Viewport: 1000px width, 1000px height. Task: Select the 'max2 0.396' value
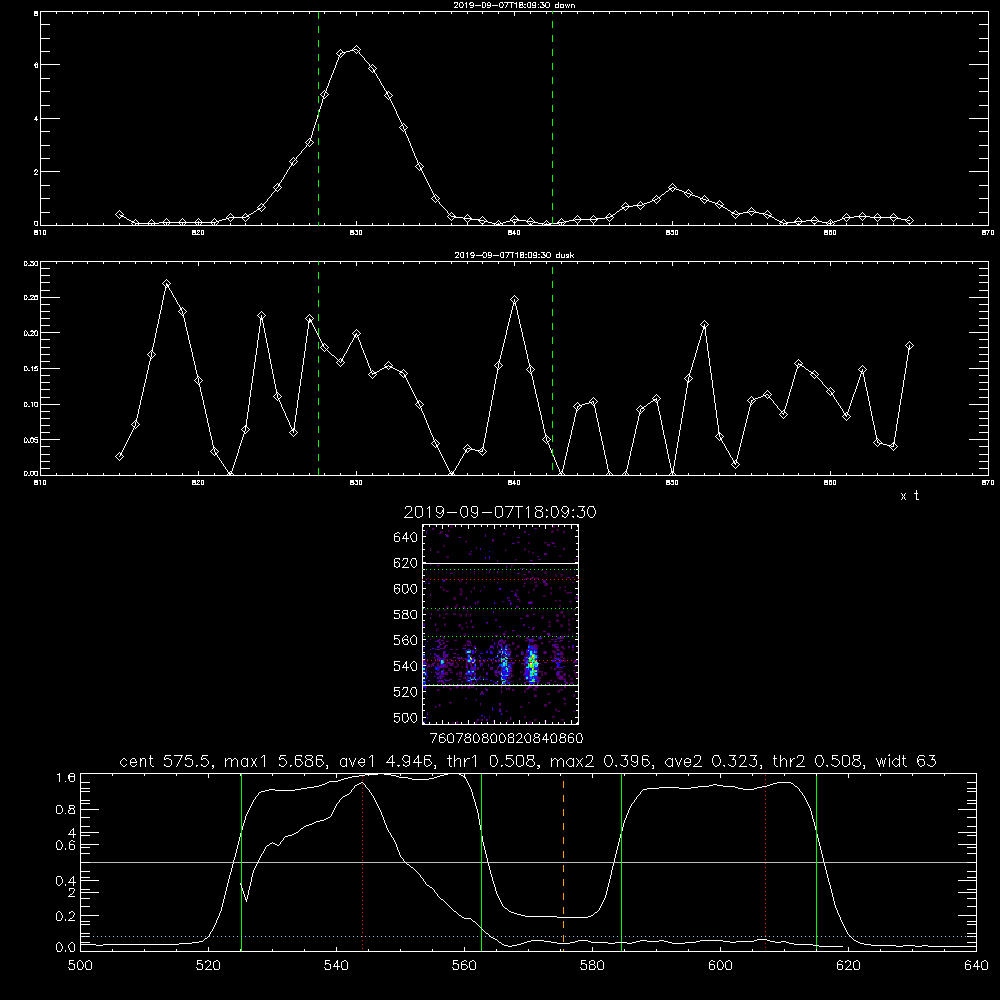(600, 761)
